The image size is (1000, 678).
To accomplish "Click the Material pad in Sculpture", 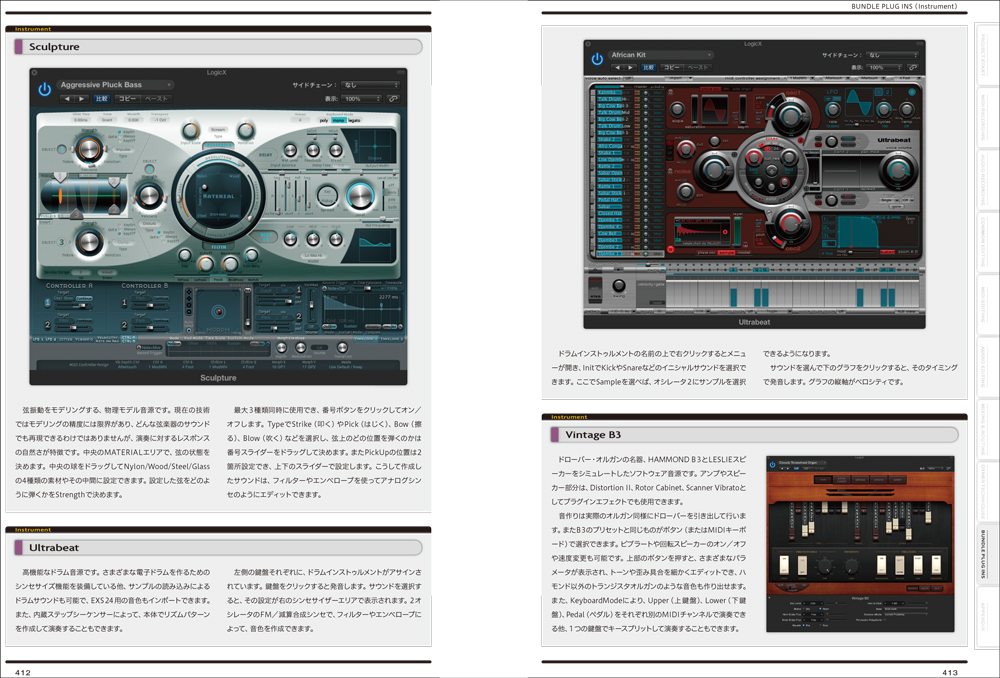I will [x=218, y=196].
